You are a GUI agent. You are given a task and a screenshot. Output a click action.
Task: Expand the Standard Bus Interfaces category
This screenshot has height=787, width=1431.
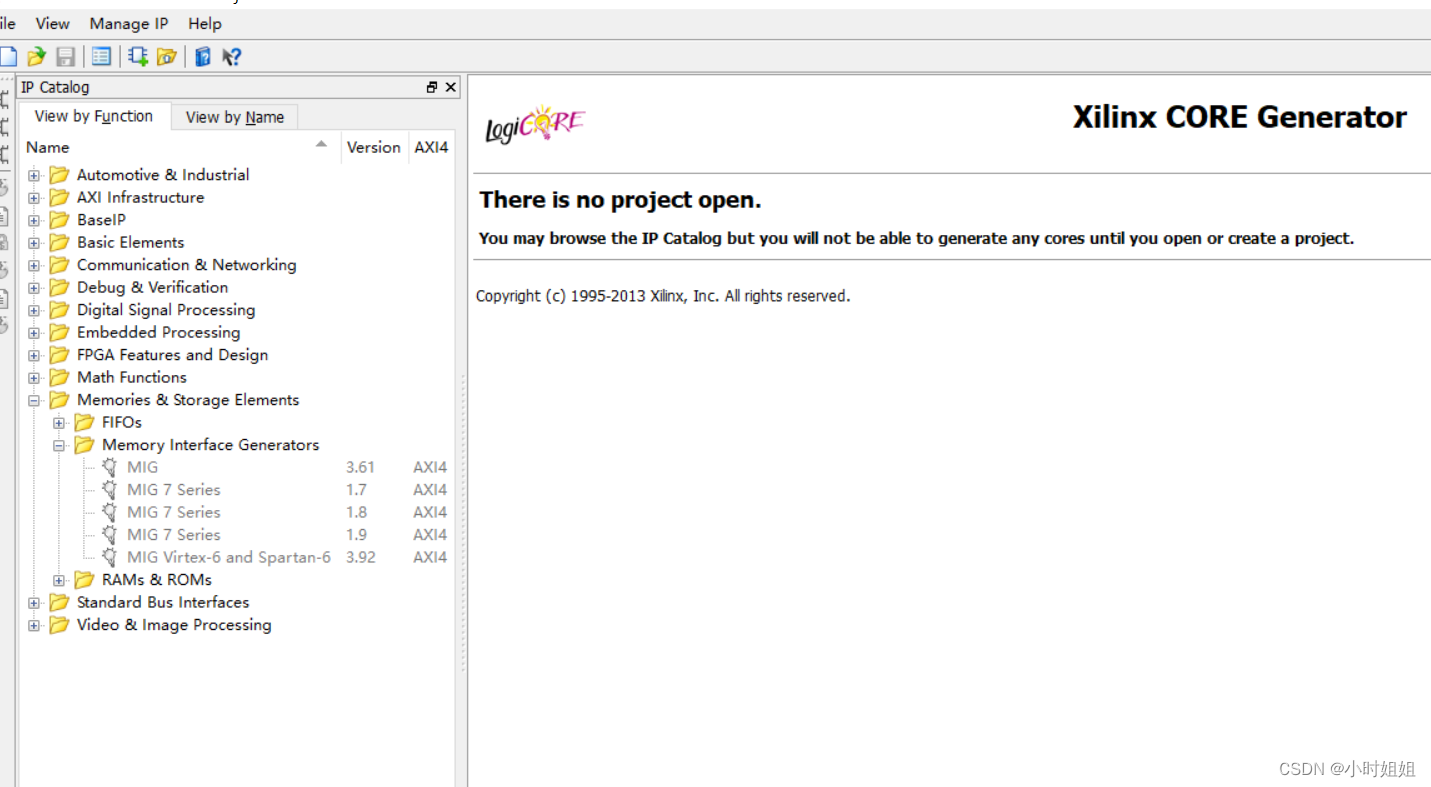pos(34,603)
